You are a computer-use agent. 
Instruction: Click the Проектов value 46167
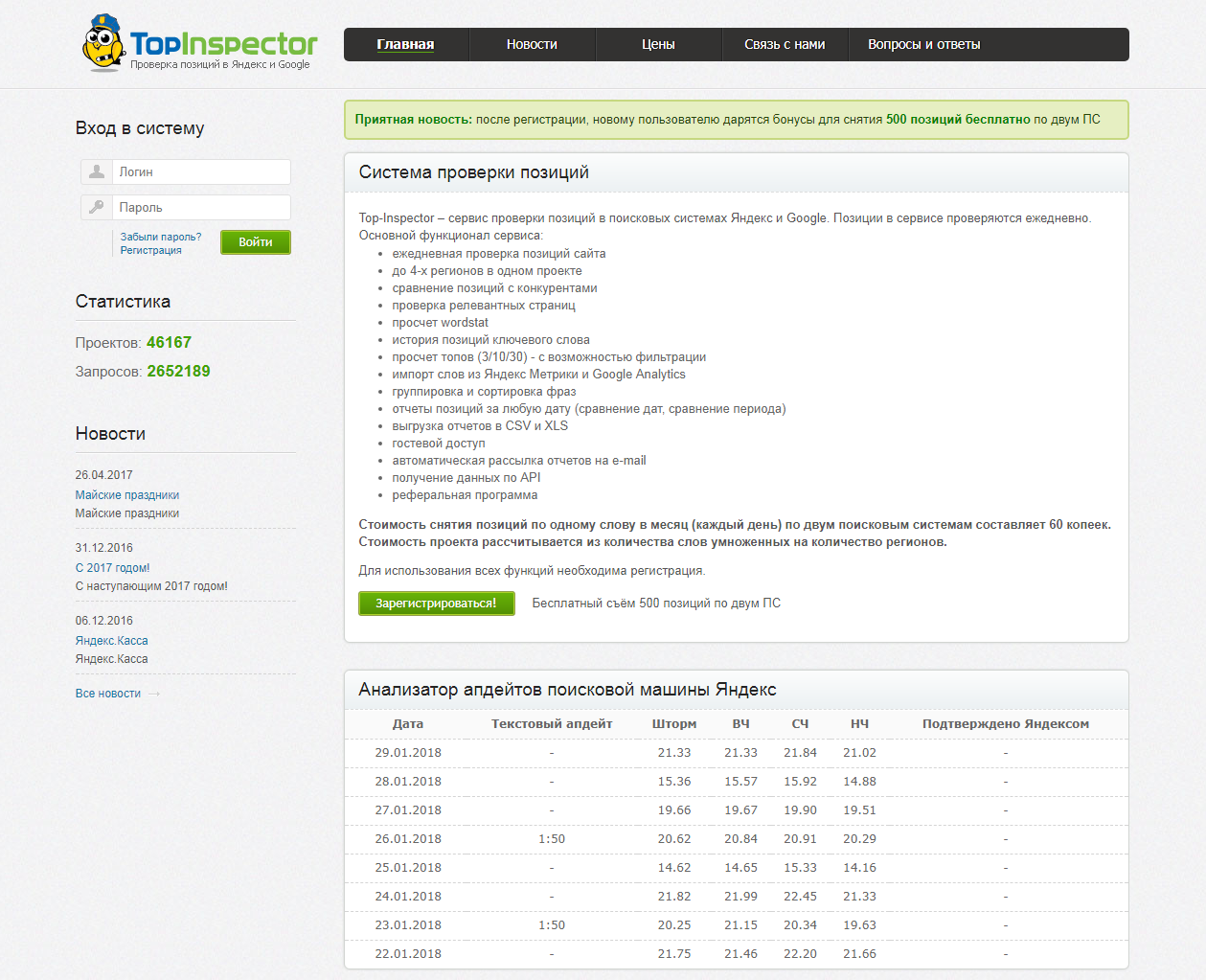pyautogui.click(x=169, y=343)
